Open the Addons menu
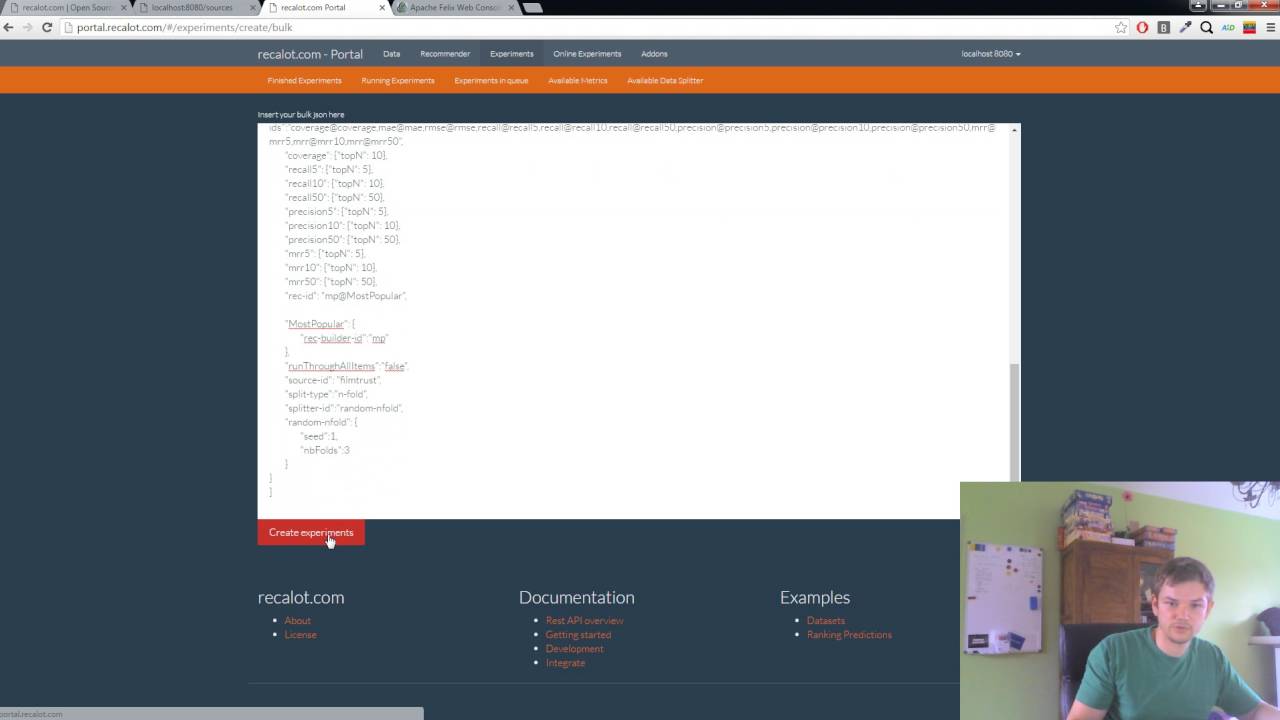The image size is (1280, 720). pos(654,54)
